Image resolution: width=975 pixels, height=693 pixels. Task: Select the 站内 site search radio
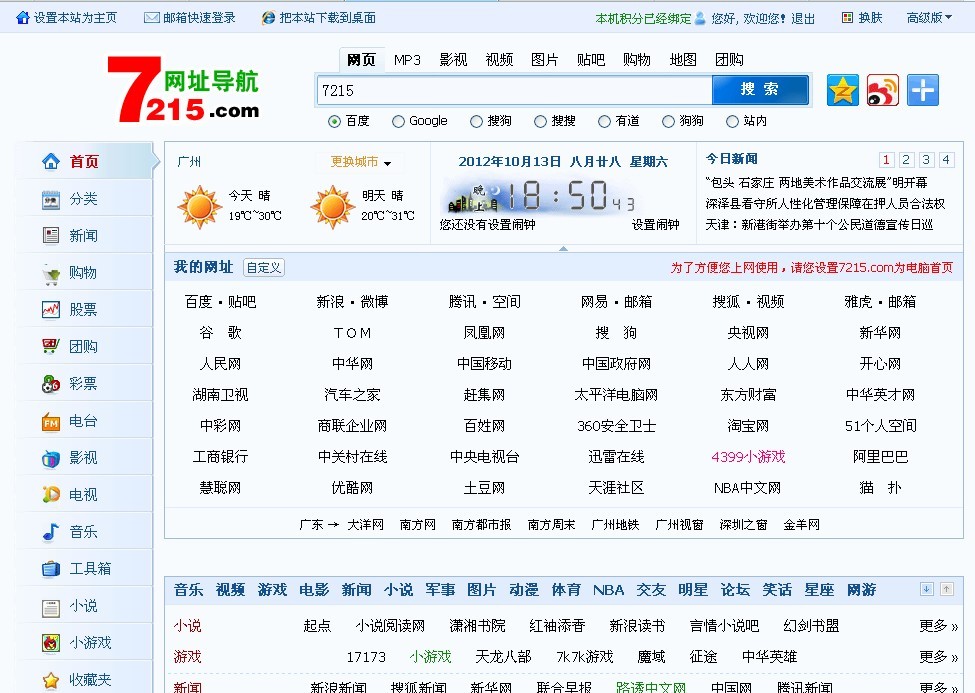(732, 121)
